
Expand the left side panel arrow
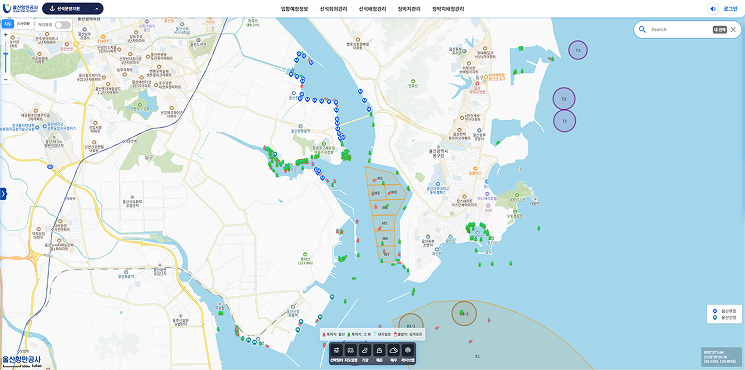tap(3, 194)
